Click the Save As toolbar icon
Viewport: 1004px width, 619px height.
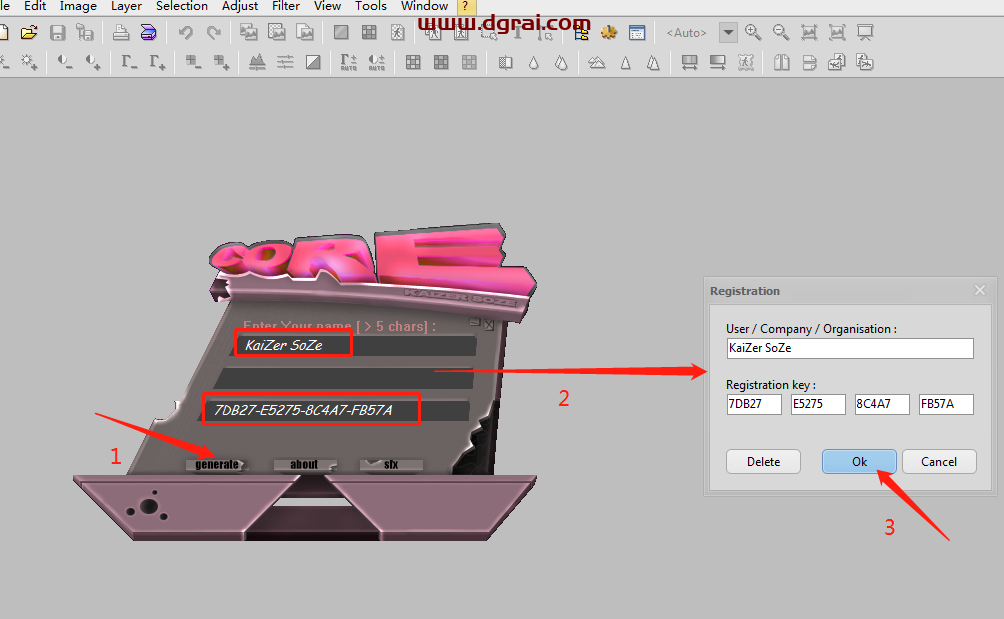[x=85, y=32]
